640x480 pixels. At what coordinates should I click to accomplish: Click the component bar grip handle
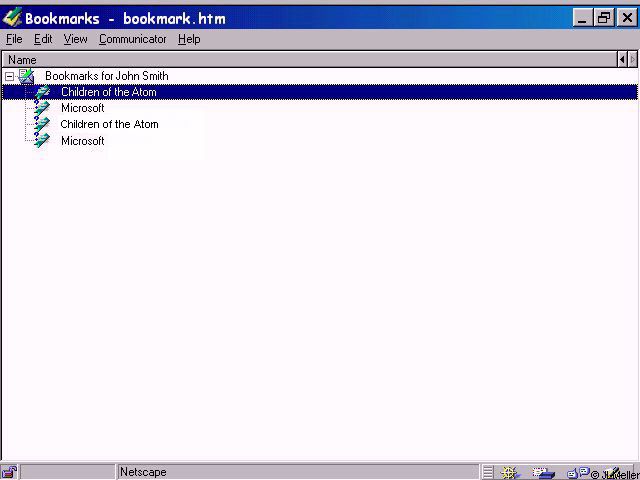488,473
